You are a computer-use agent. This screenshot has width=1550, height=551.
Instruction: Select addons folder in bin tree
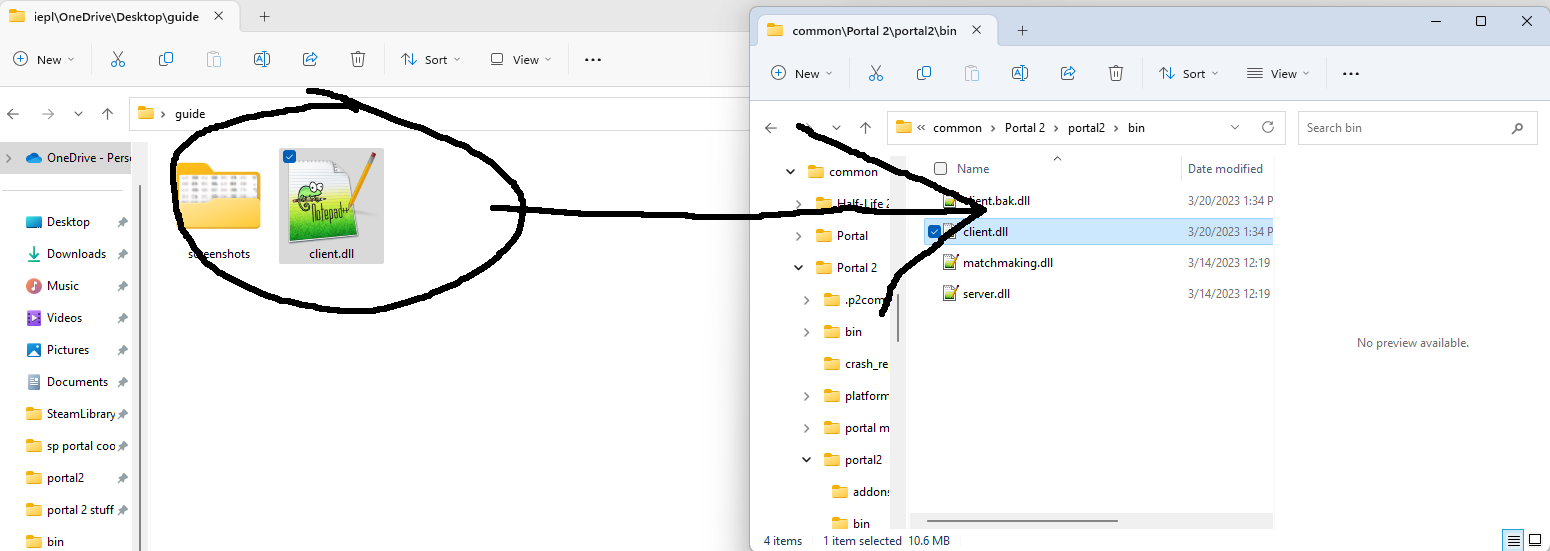[x=859, y=492]
